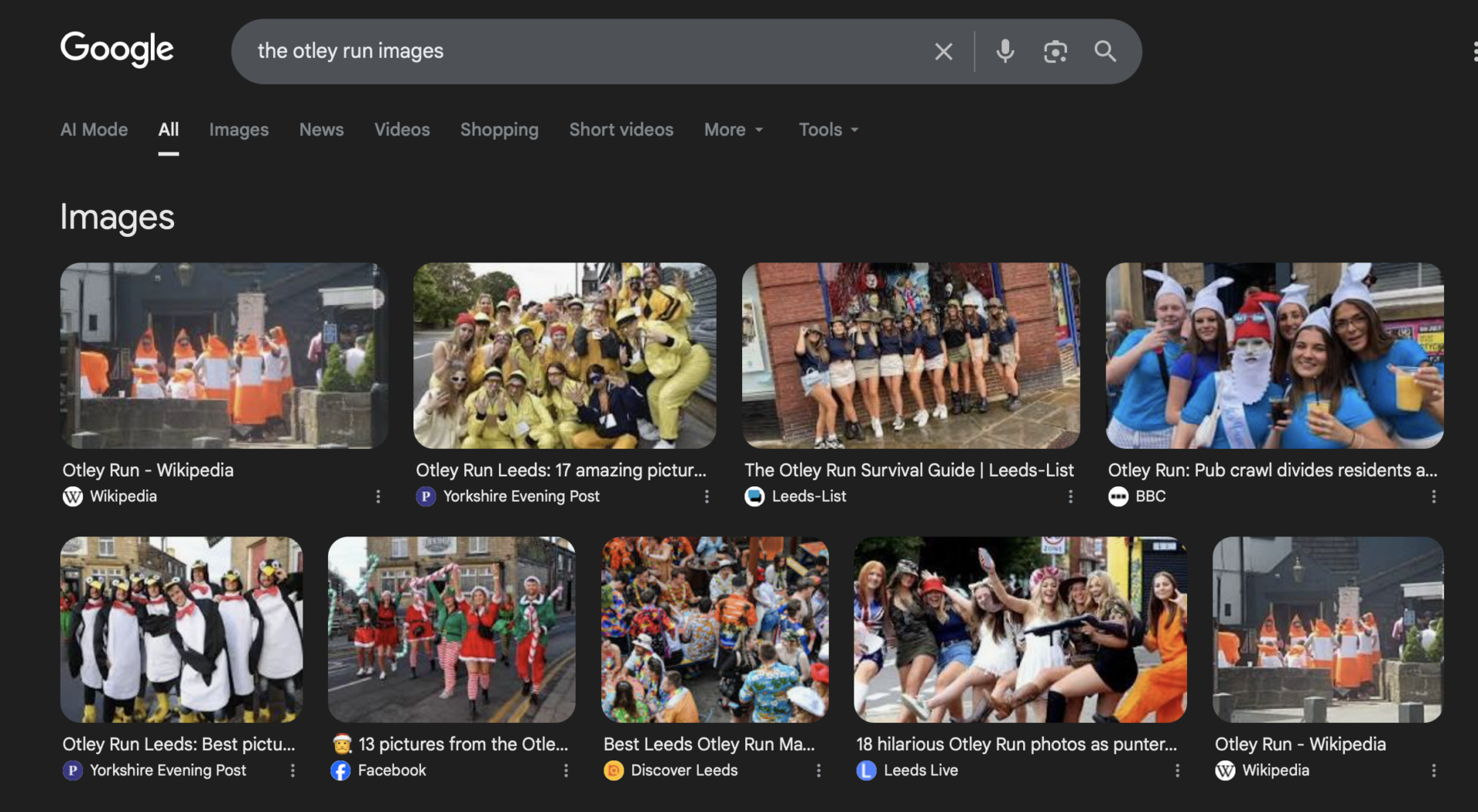Clear the search box text
The image size is (1478, 812).
pyautogui.click(x=943, y=52)
